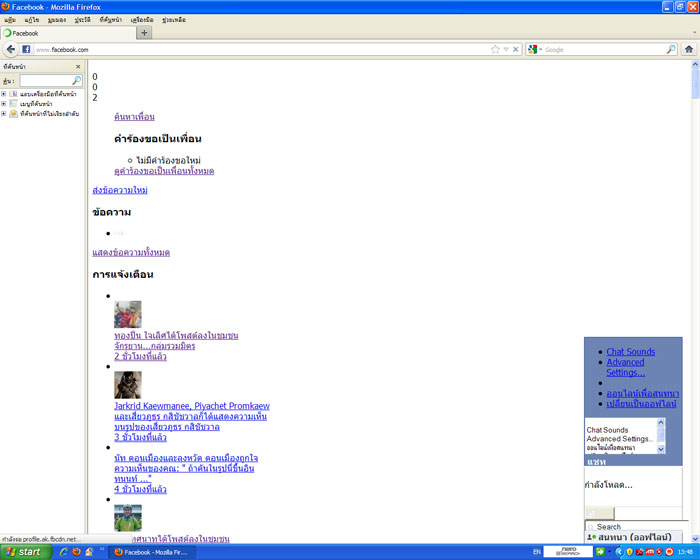Image resolution: width=700 pixels, height=560 pixels.
Task: Stop loading with the X in address bar
Action: click(516, 49)
